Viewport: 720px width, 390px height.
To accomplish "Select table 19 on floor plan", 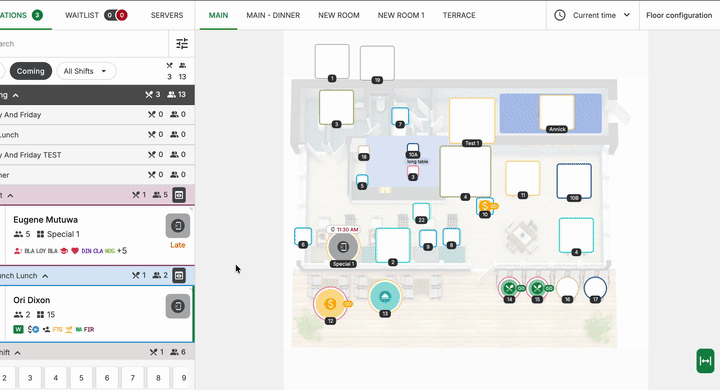I will (377, 62).
